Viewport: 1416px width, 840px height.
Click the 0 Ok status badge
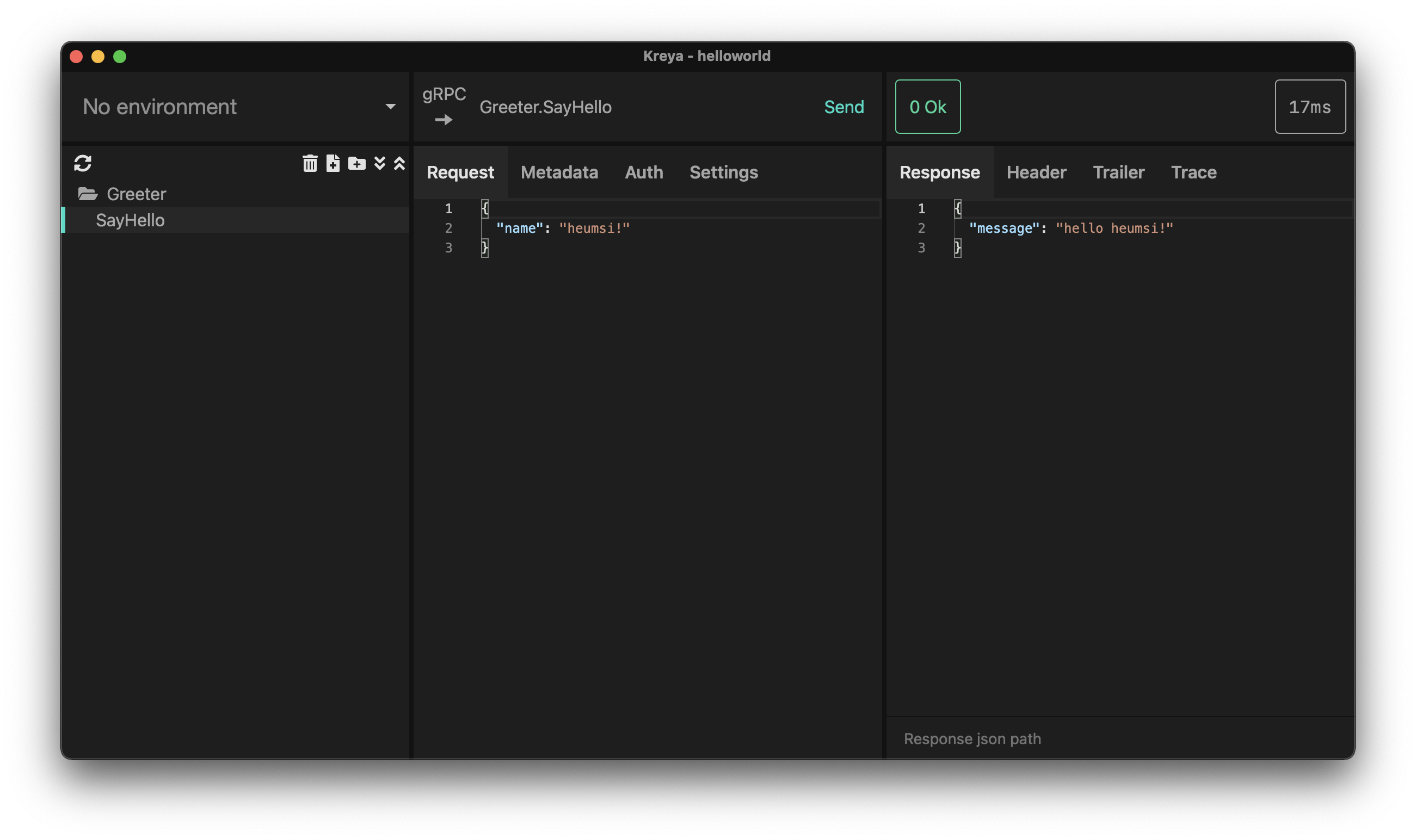coord(927,107)
